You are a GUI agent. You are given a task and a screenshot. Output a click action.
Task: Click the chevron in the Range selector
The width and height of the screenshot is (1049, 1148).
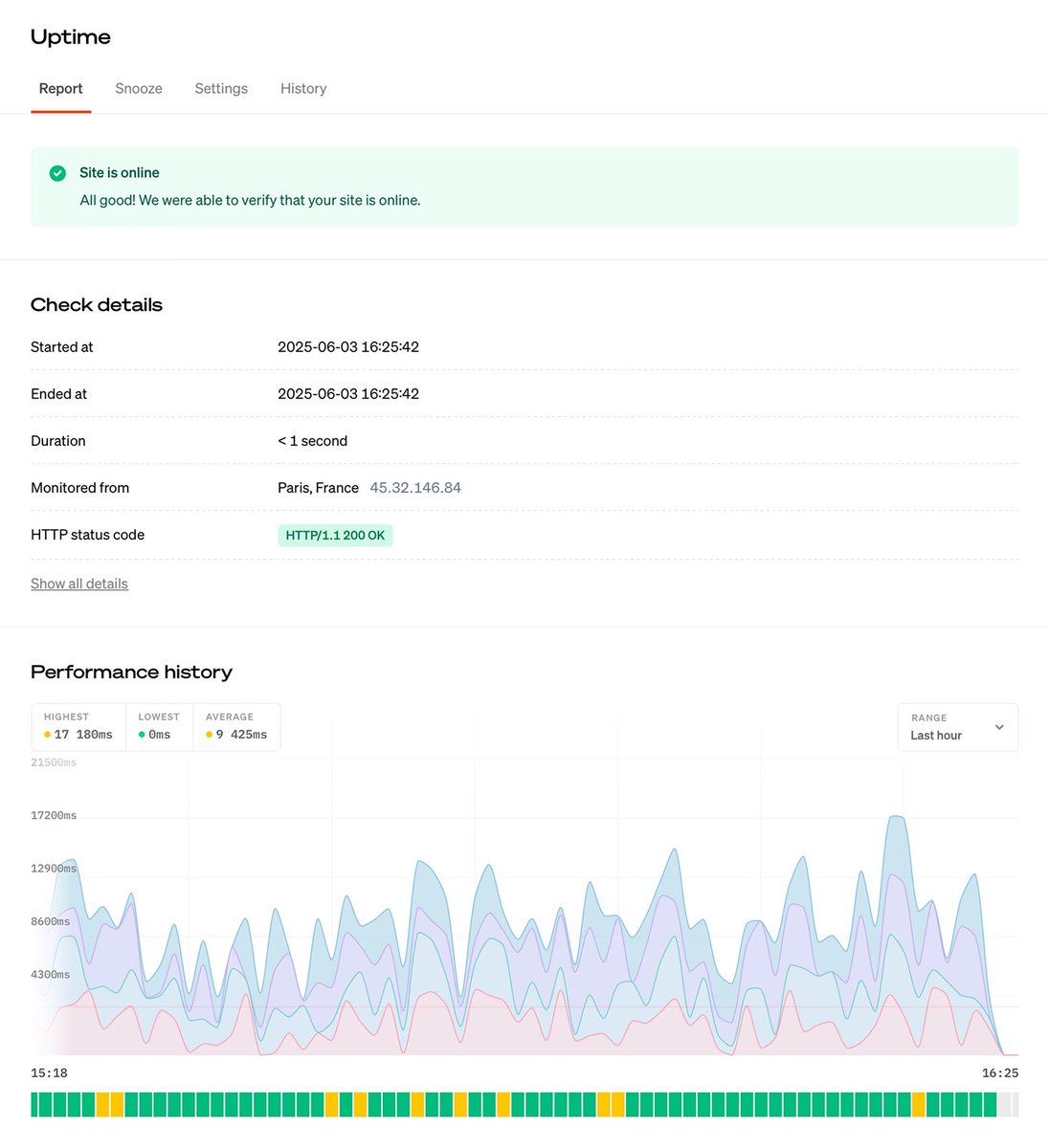[999, 727]
